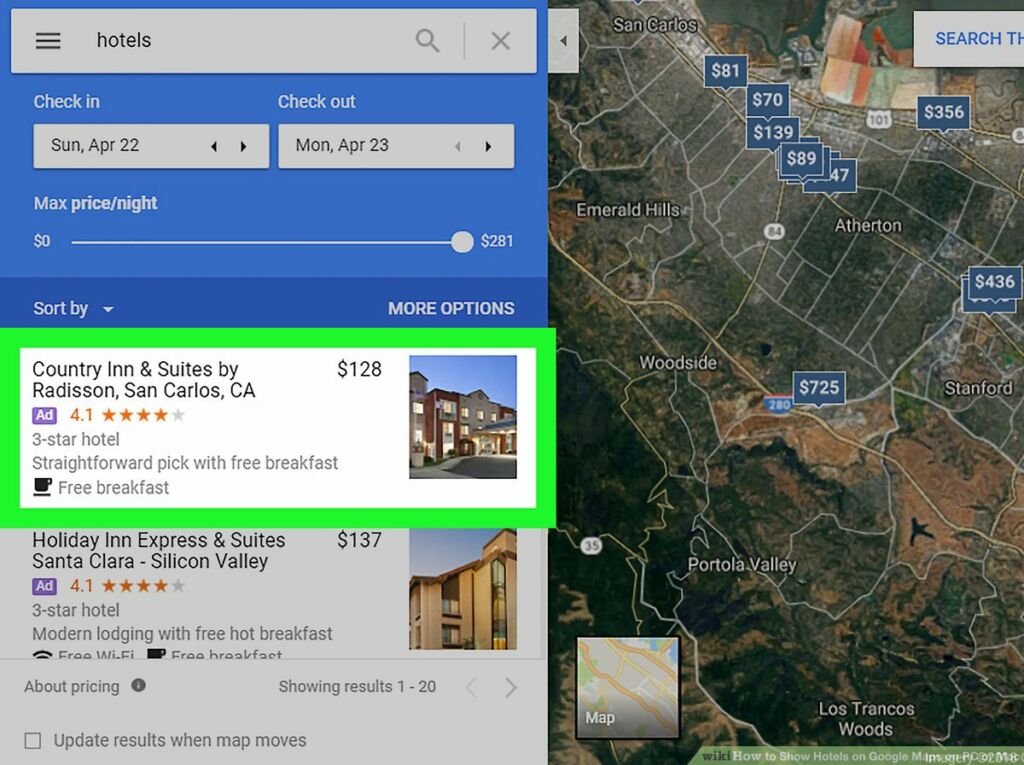Image resolution: width=1024 pixels, height=765 pixels.
Task: Click the San Carlos map label
Action: point(655,25)
